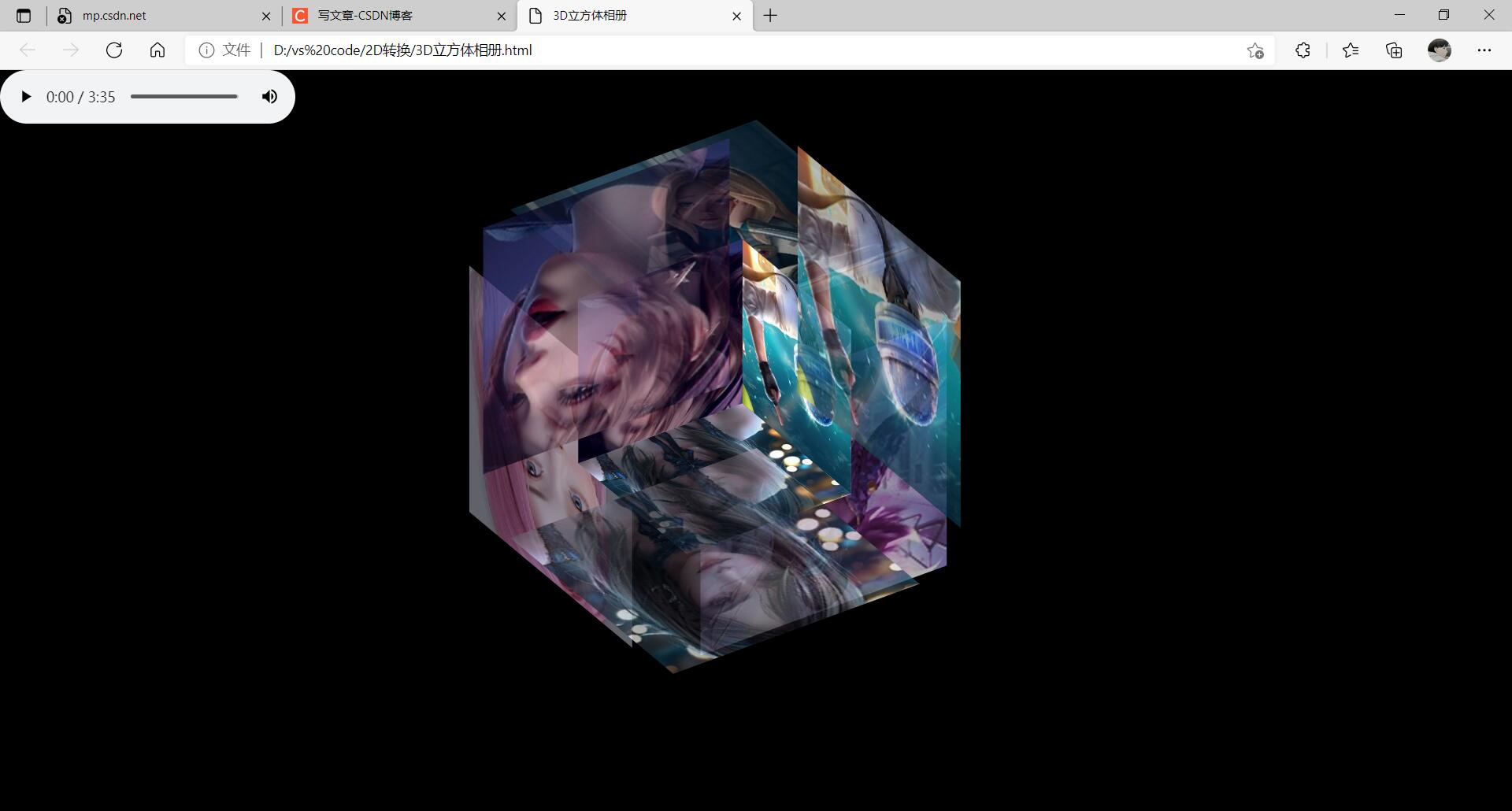Open the Collections panel
Image resolution: width=1512 pixels, height=811 pixels.
tap(1394, 50)
